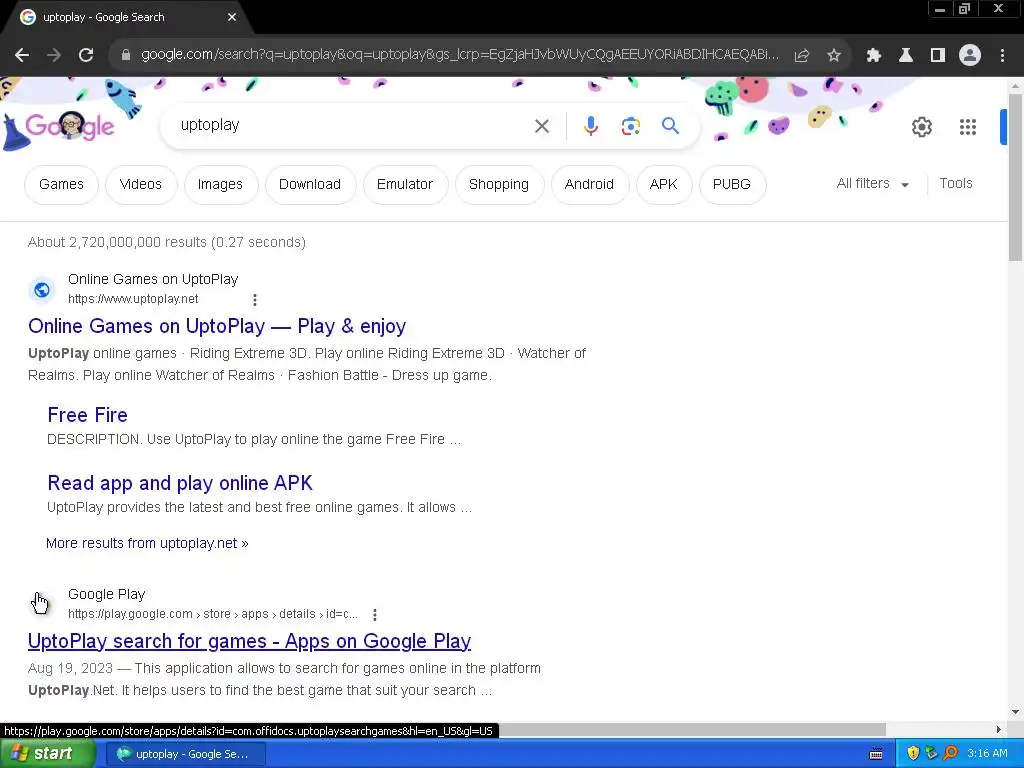
Task: Click the horizontal scrollbar thumb
Action: click(692, 729)
